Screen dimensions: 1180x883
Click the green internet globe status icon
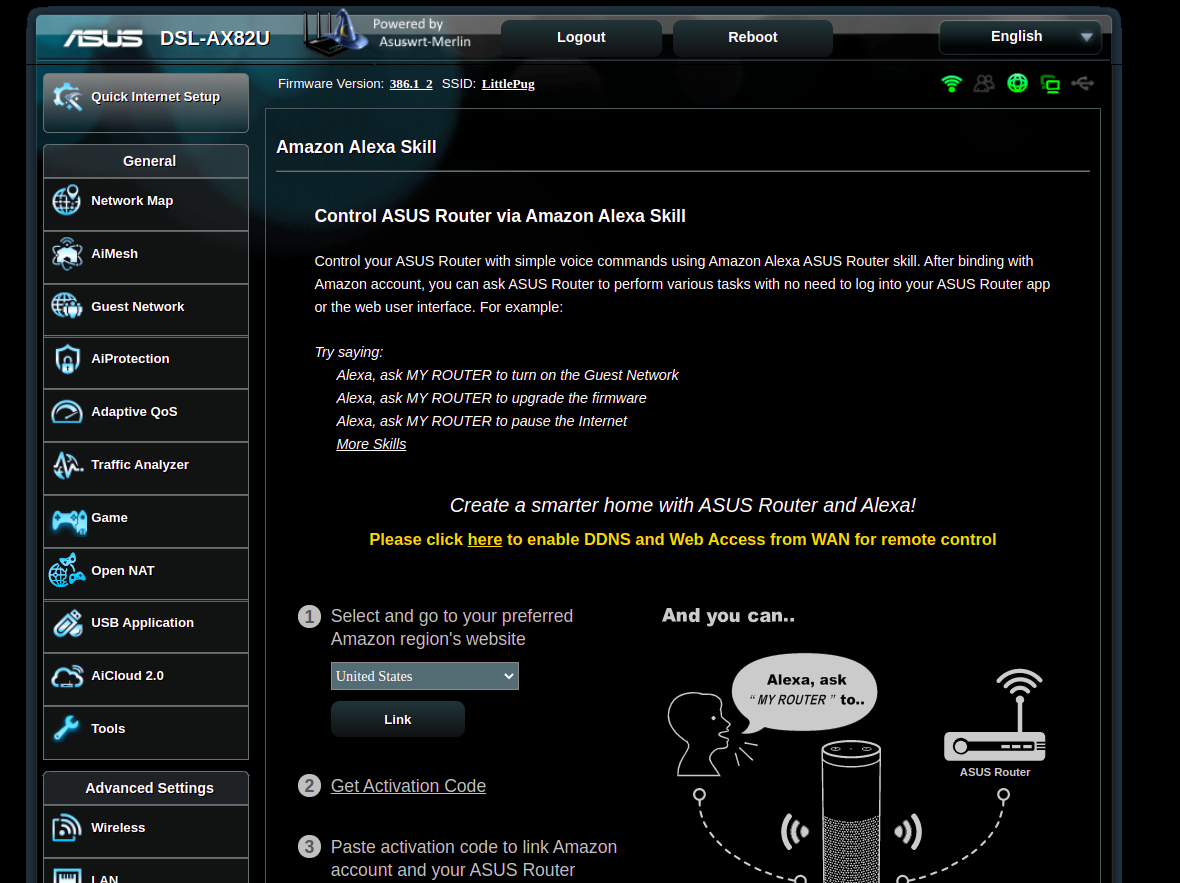pos(1017,83)
